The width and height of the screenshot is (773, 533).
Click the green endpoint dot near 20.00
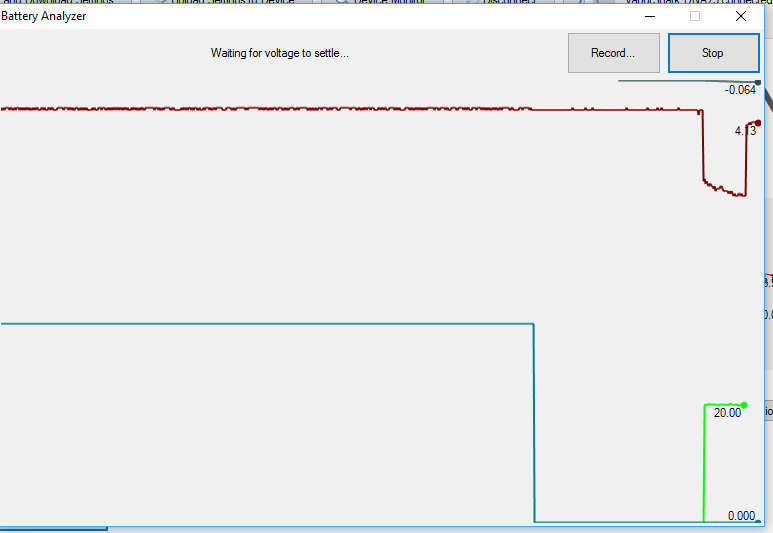click(744, 405)
